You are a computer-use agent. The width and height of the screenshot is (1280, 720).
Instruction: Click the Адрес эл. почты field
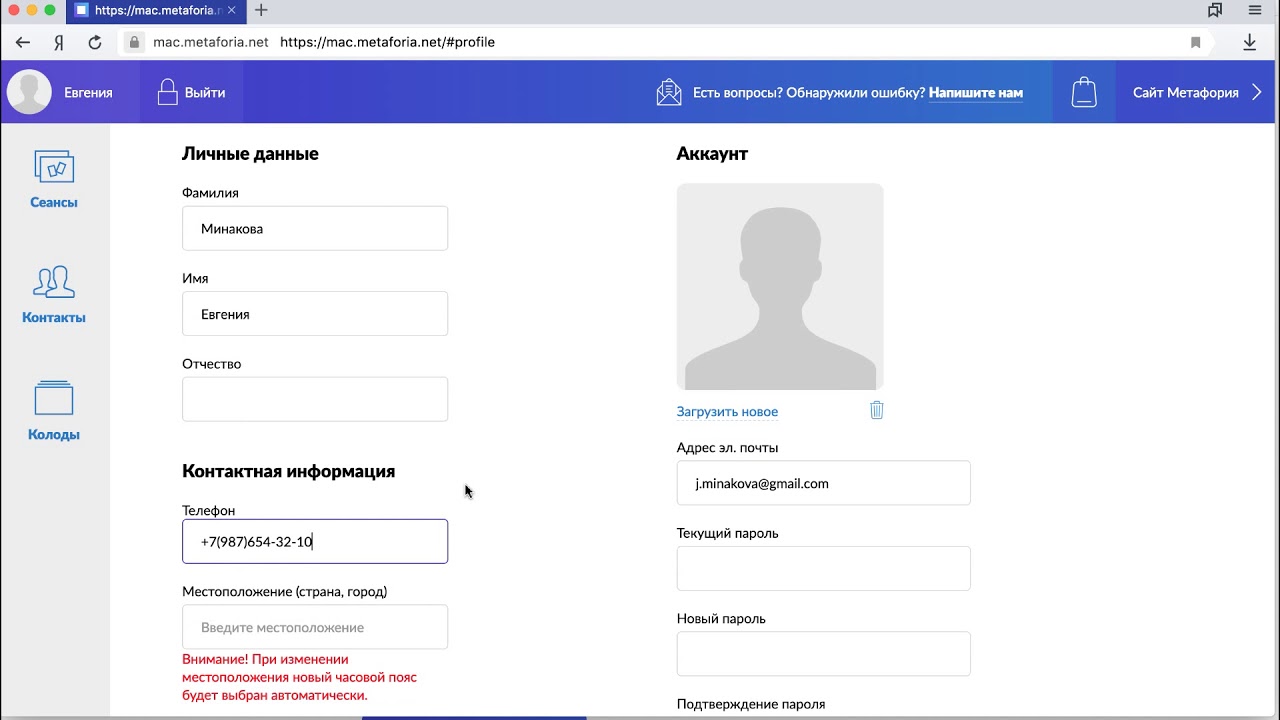[x=824, y=483]
